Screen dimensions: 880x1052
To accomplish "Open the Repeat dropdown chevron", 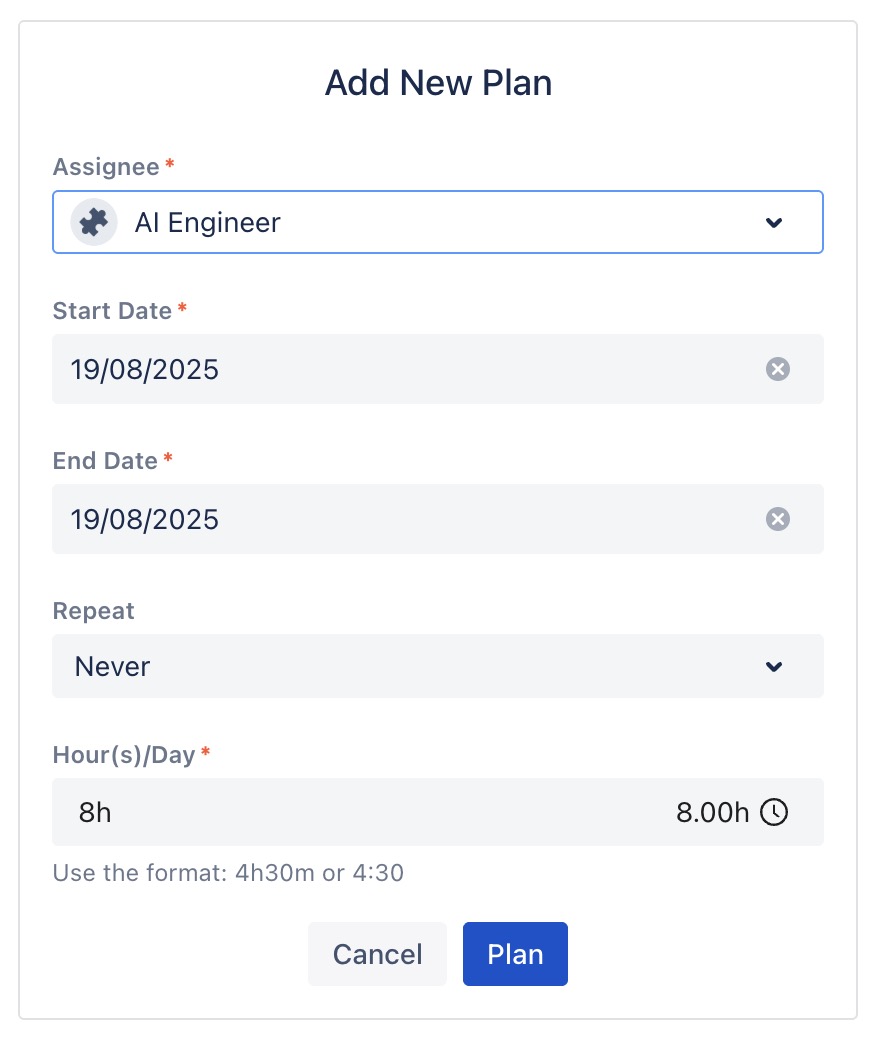I will click(773, 666).
